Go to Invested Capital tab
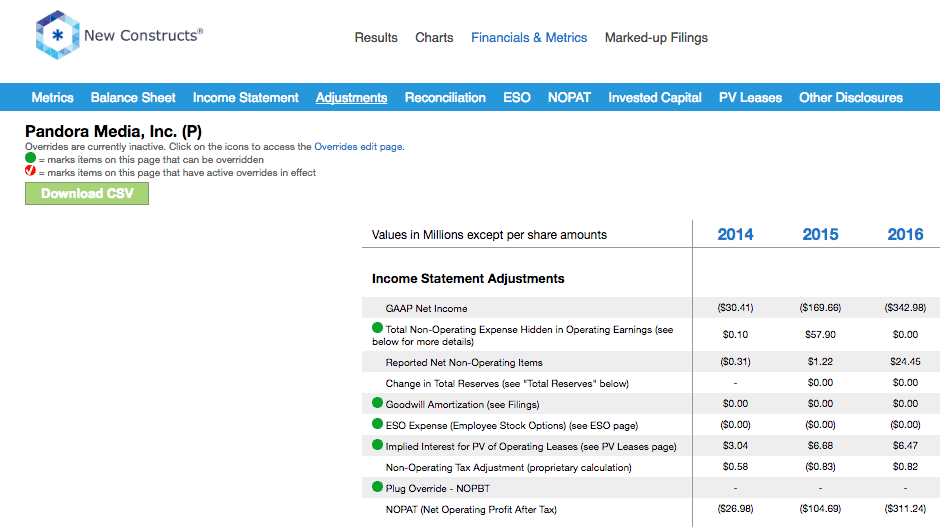This screenshot has height=527, width=940. click(x=655, y=97)
